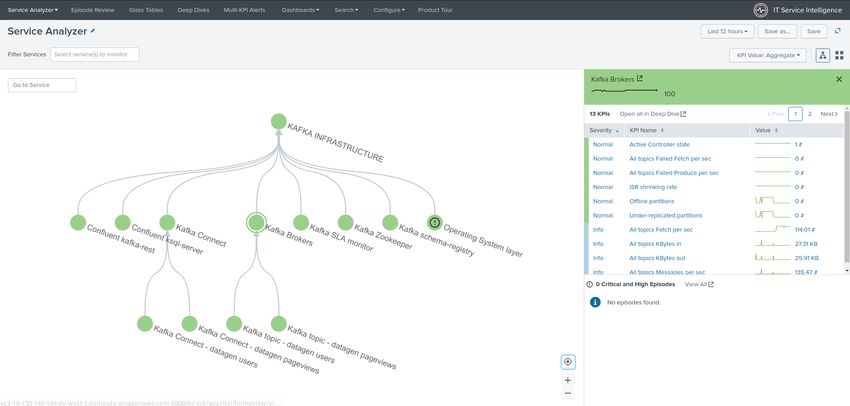Screen dimensions: 850x406
Task: Select Kafka topic - datagen pageviews node
Action: pyautogui.click(x=279, y=324)
